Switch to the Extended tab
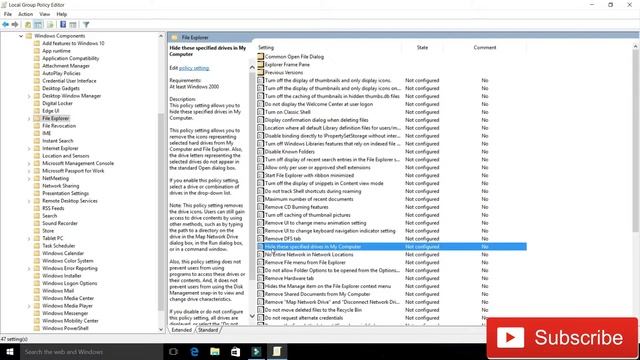 [x=182, y=330]
